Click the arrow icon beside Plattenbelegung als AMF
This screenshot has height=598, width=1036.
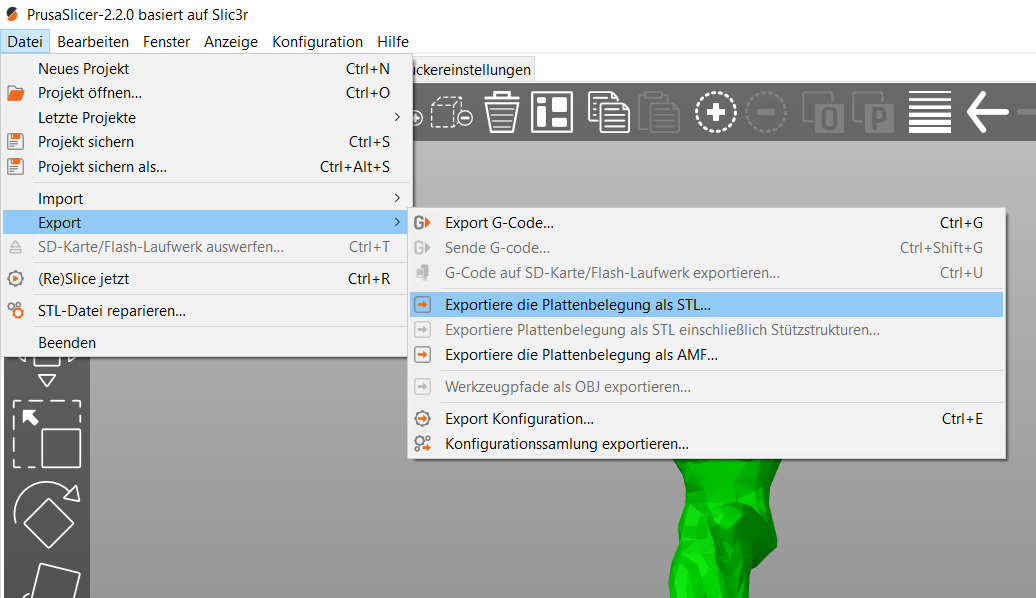pos(422,355)
